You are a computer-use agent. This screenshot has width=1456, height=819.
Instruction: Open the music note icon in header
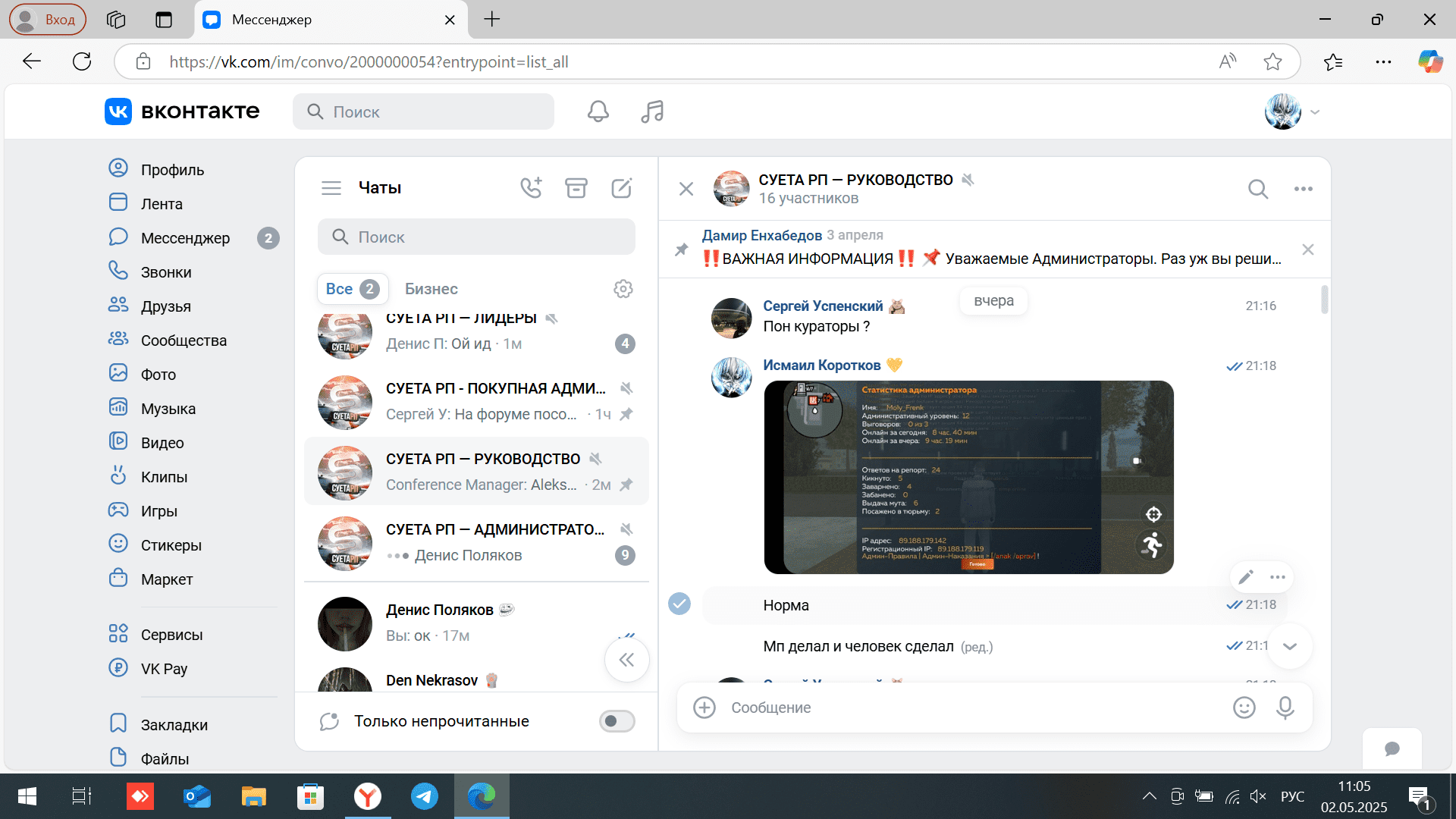coord(651,111)
